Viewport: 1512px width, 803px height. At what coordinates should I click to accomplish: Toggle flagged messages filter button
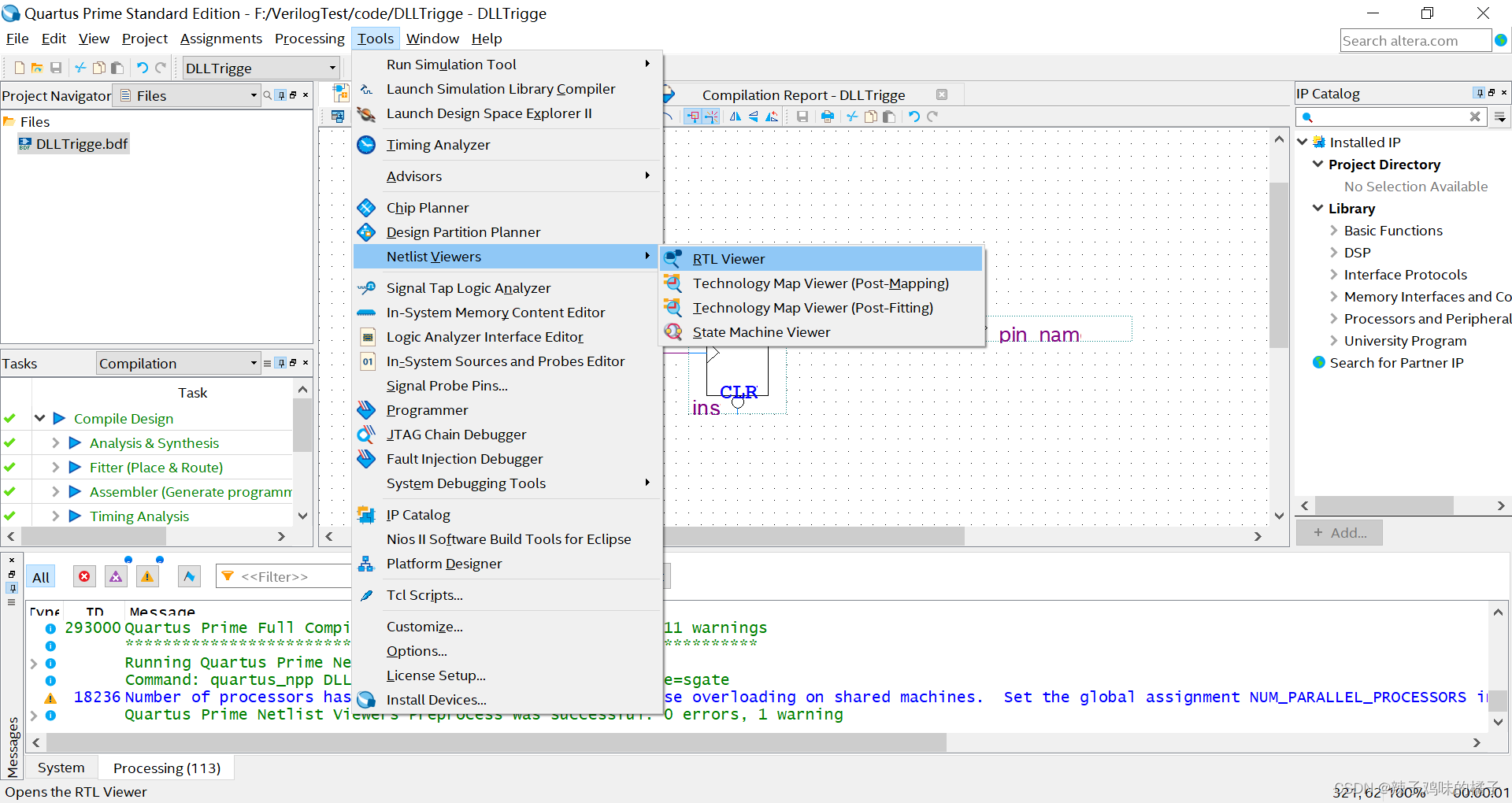[x=189, y=576]
